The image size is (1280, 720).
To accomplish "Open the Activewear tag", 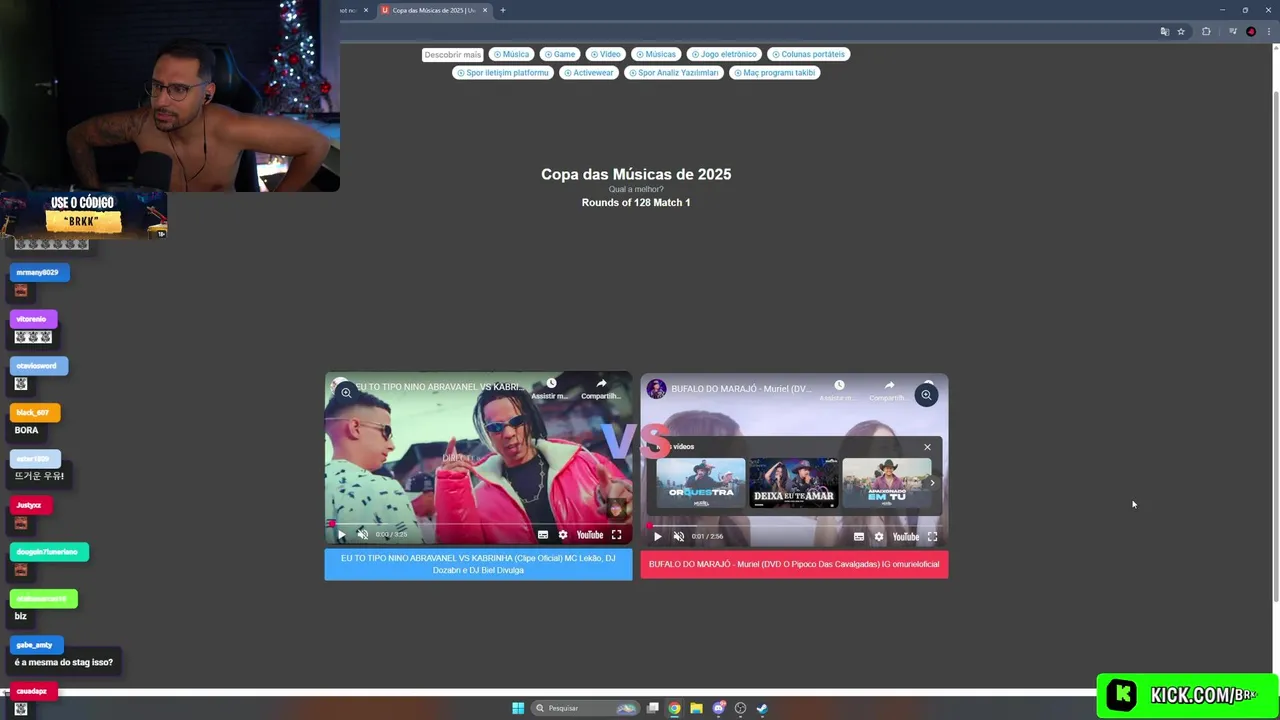I will [588, 72].
